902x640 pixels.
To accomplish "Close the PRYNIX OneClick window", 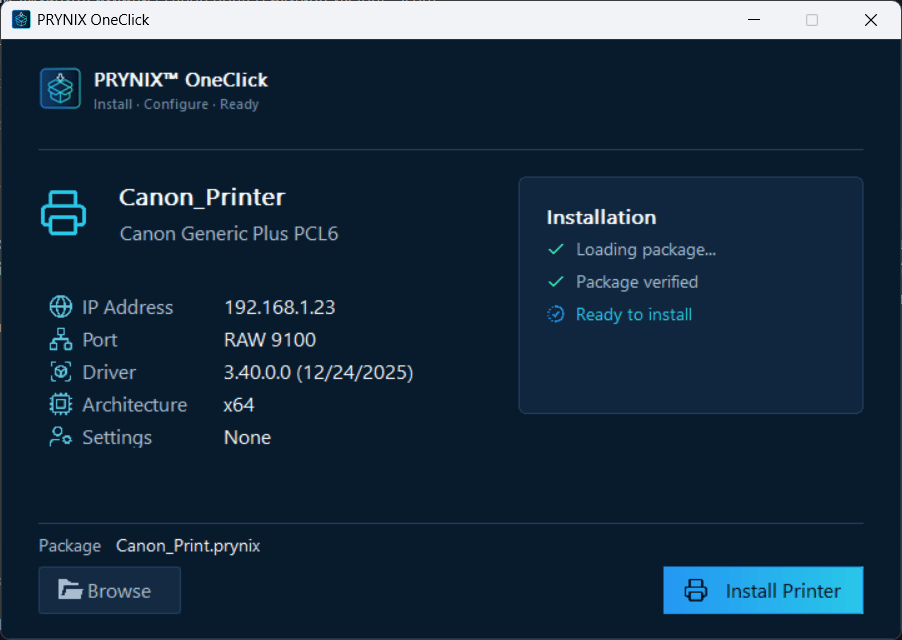I will (x=871, y=20).
